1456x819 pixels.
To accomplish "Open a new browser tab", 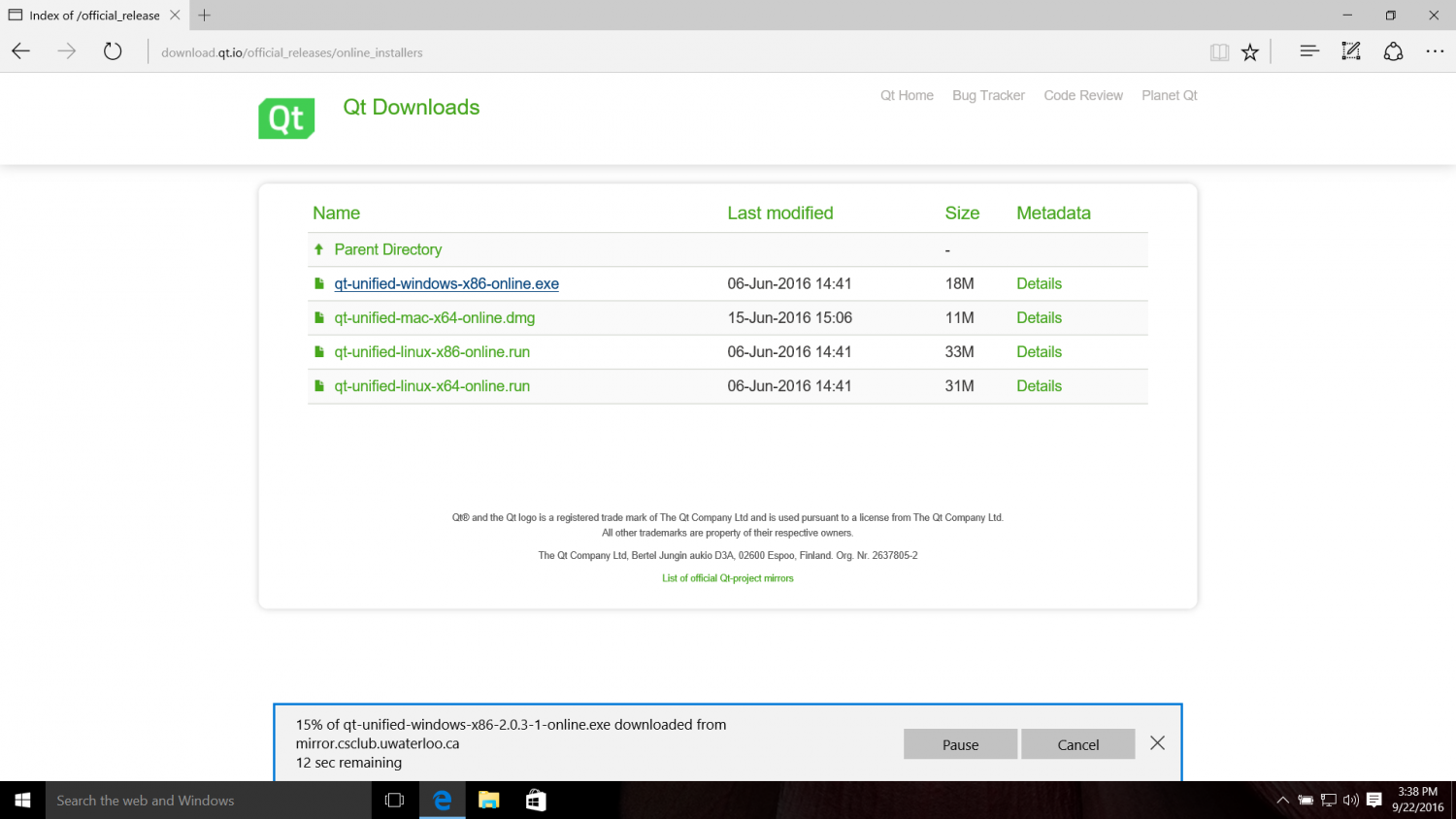I will click(x=203, y=15).
